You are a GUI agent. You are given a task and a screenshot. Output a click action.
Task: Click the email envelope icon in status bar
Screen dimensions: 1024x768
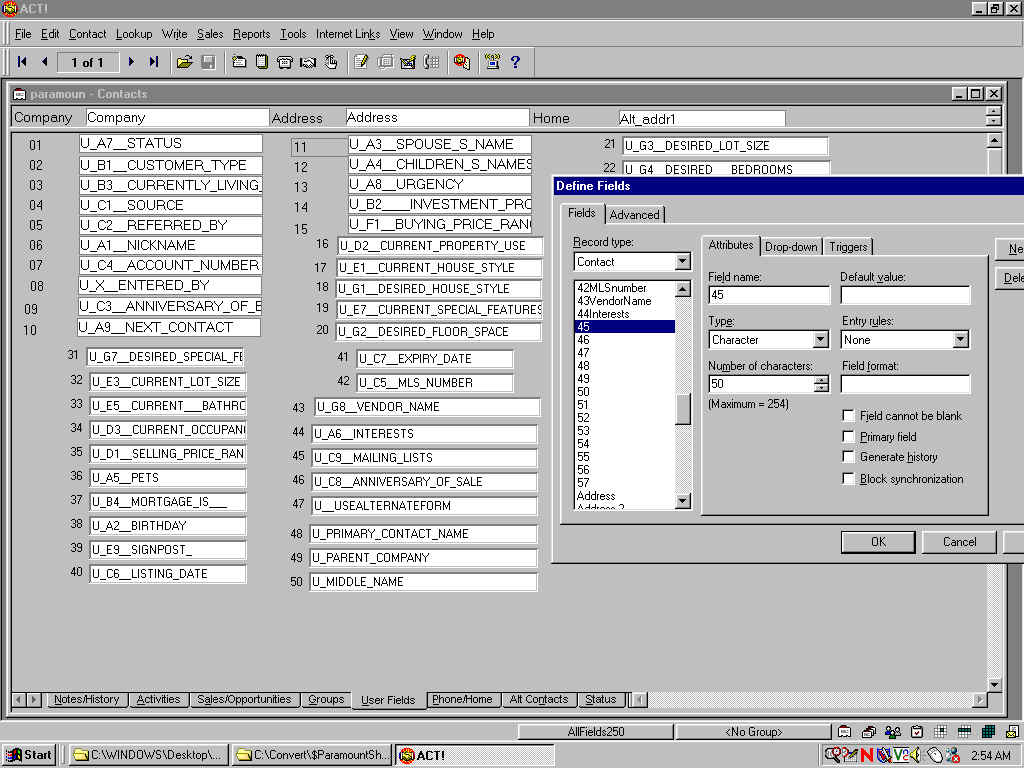(x=1013, y=731)
